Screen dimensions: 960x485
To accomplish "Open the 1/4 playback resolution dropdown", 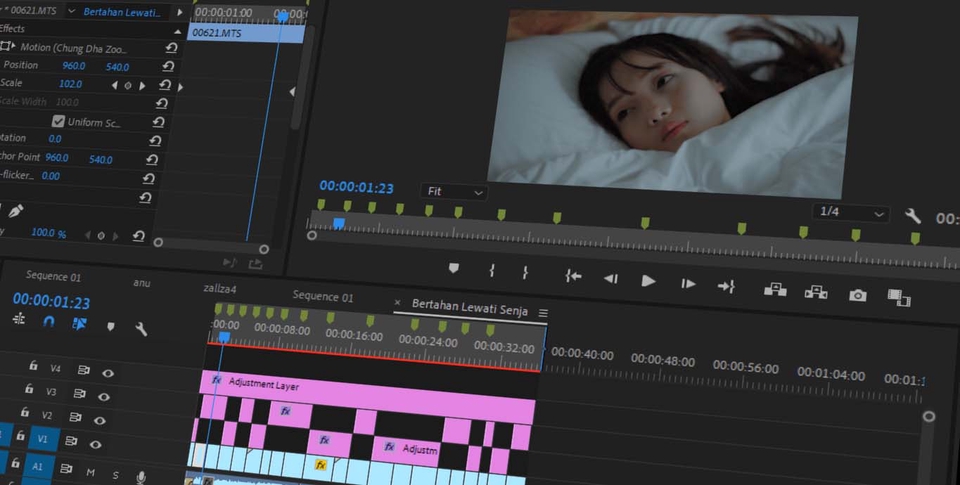I will (851, 212).
